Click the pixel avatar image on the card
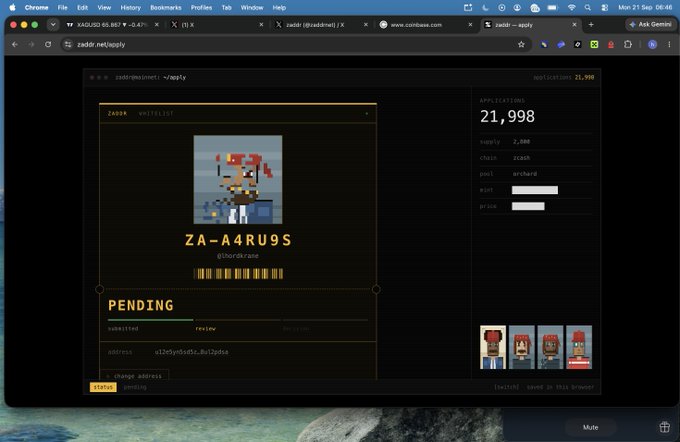Viewport: 680px width, 442px height. (238, 180)
